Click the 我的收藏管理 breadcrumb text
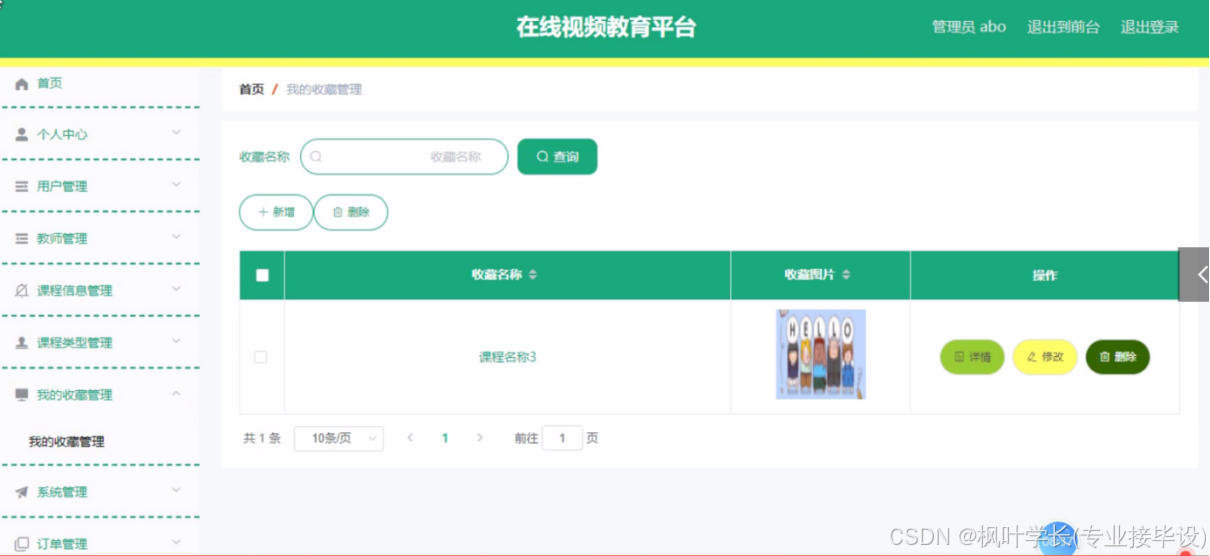 point(324,89)
